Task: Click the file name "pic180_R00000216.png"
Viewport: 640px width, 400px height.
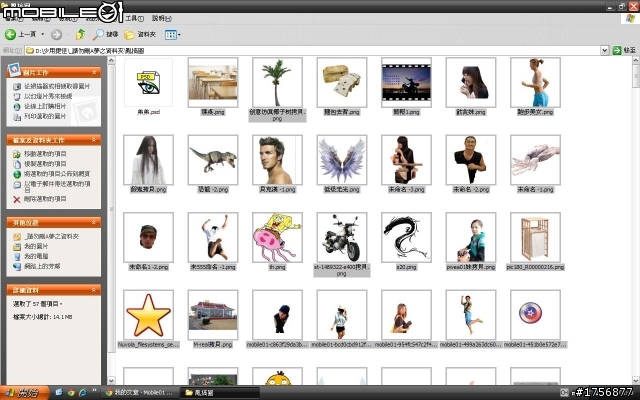Action: 535,267
